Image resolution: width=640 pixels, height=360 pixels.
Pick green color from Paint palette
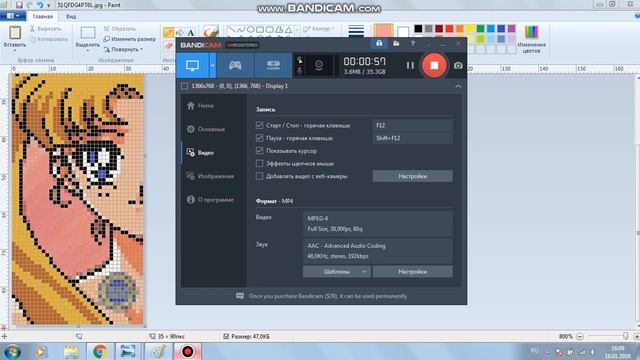pos(480,29)
